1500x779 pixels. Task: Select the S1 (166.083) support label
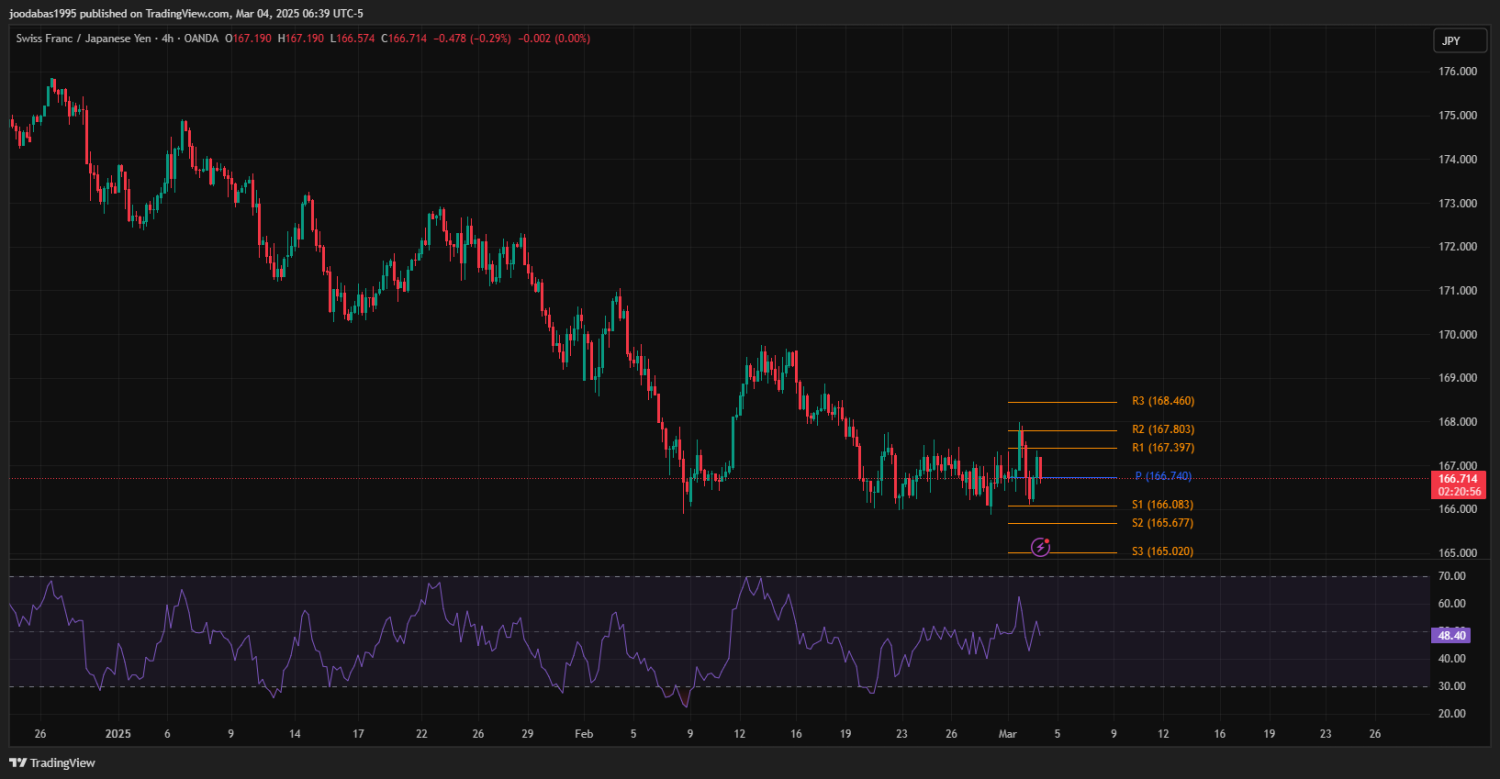[1163, 505]
